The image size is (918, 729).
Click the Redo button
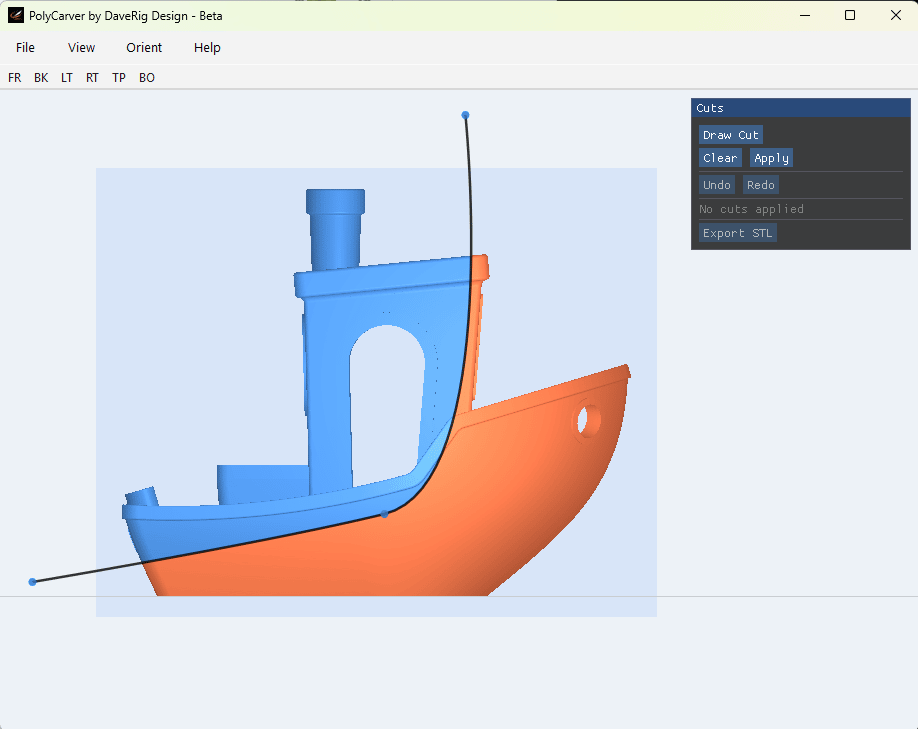761,185
